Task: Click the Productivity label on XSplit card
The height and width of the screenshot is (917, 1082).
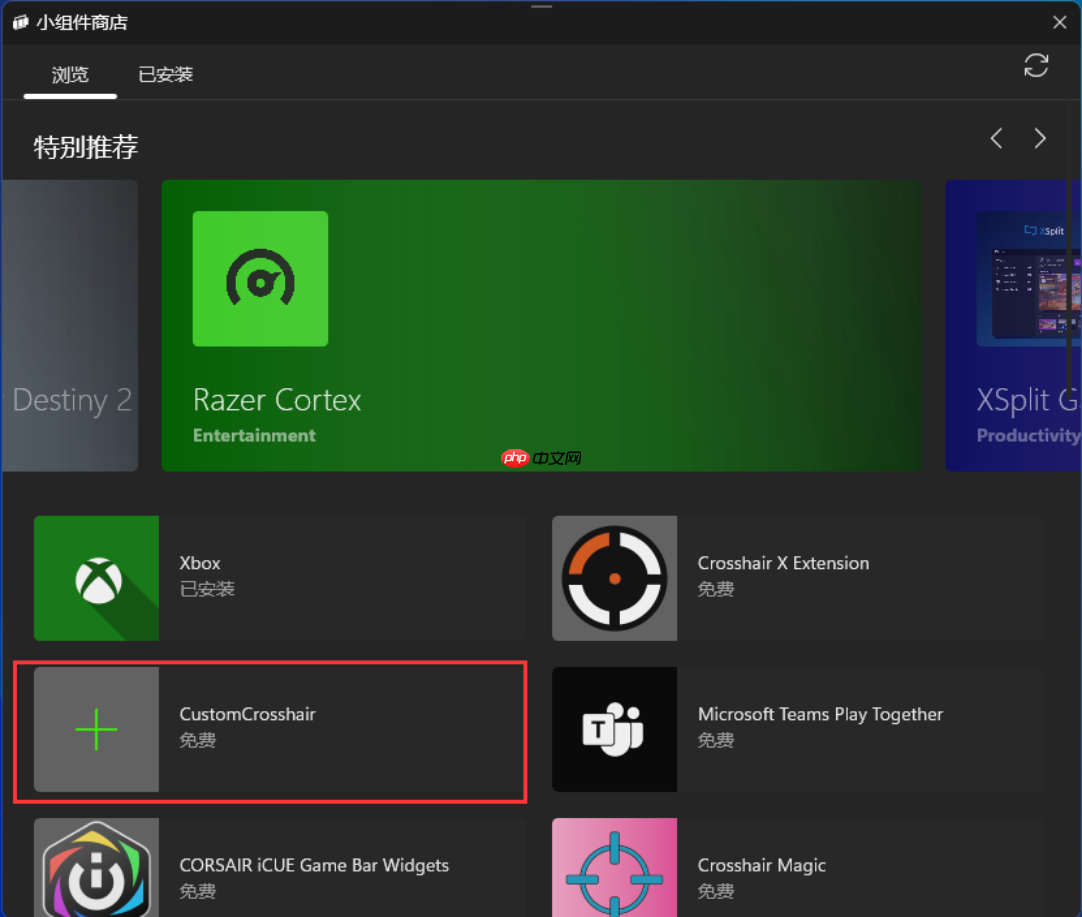Action: click(x=1028, y=435)
